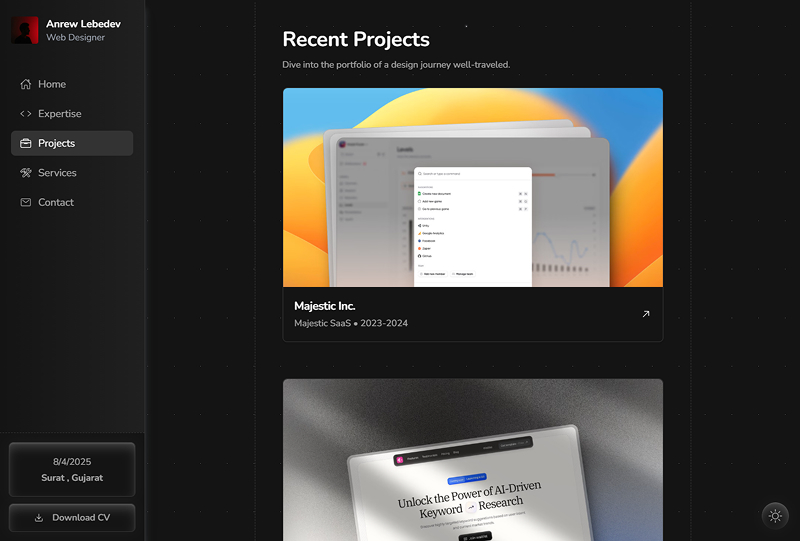800x541 pixels.
Task: Navigate to Services section
Action: 72,173
